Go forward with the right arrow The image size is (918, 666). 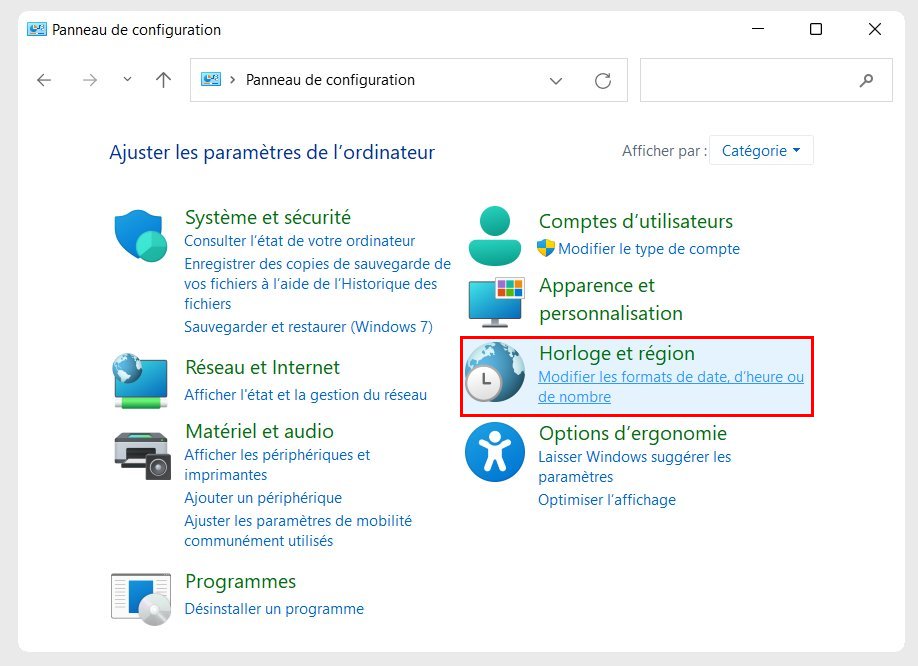(90, 80)
